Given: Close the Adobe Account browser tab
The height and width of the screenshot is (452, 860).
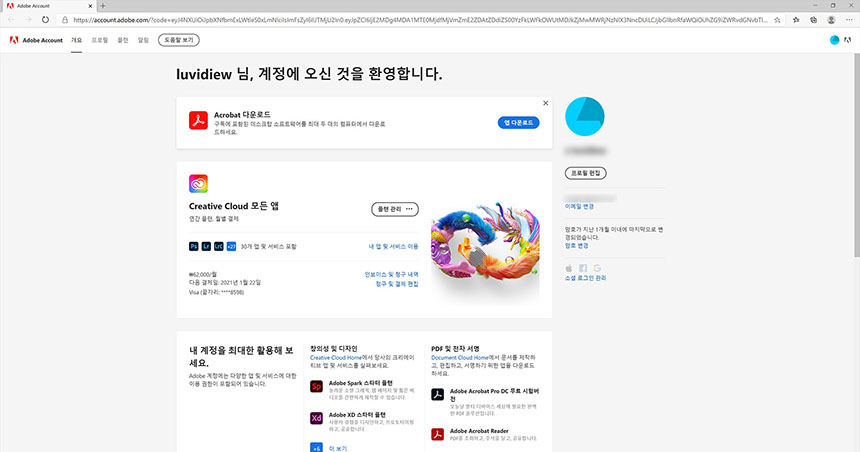Looking at the screenshot, I should coord(90,6).
